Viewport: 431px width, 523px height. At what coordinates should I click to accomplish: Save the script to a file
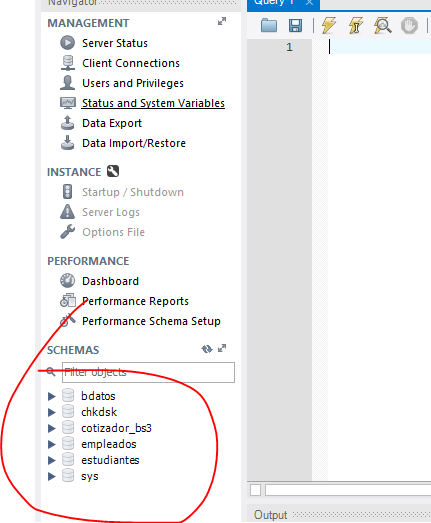pos(295,25)
